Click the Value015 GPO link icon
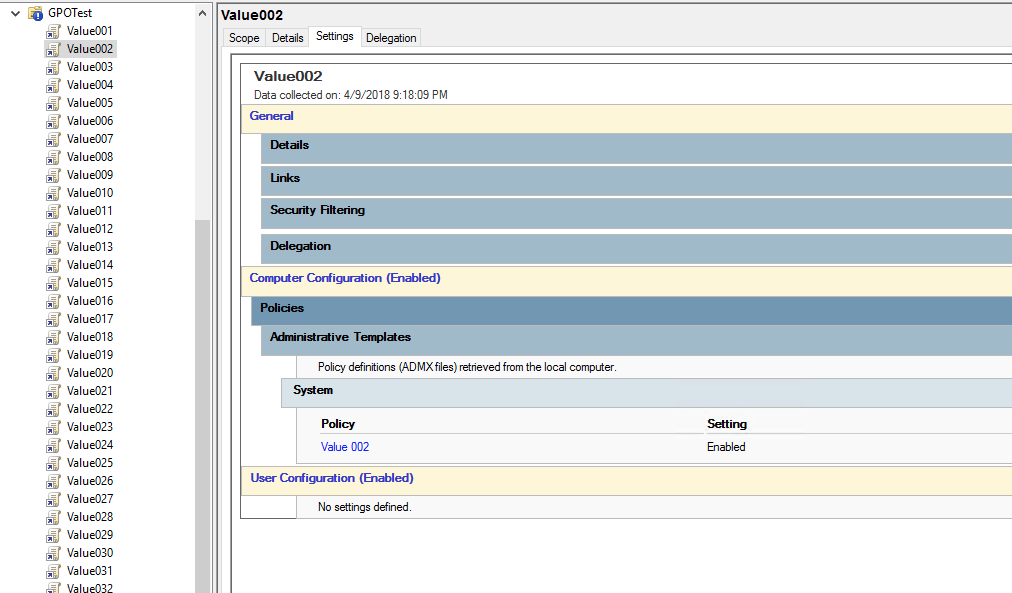The width and height of the screenshot is (1012, 593). 54,283
